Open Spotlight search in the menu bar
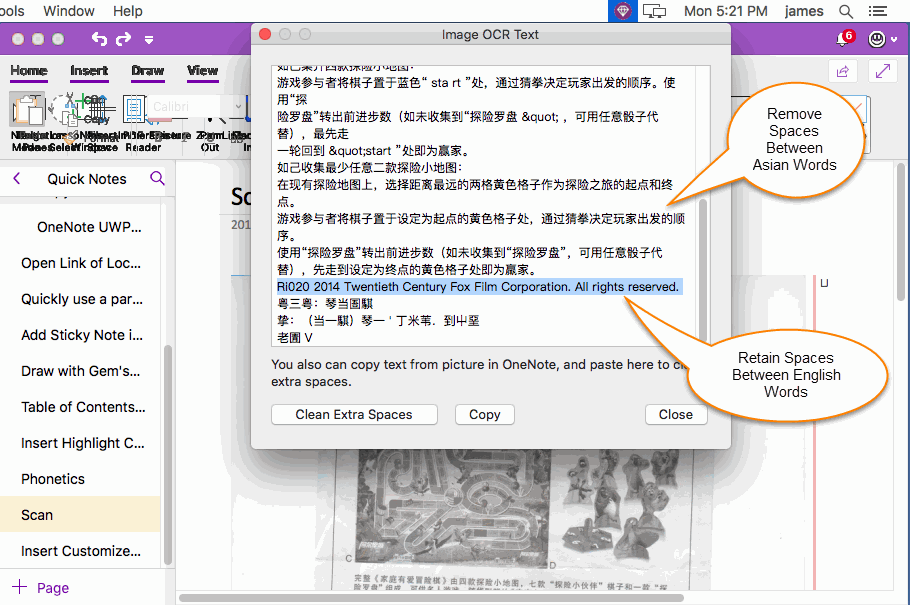910x605 pixels. pyautogui.click(x=846, y=11)
